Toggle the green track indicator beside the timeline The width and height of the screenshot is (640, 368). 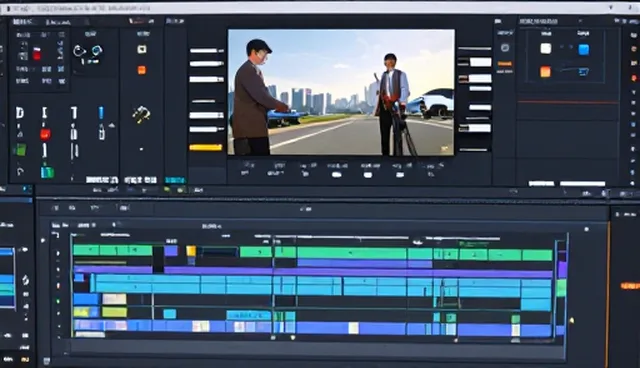pos(58,301)
